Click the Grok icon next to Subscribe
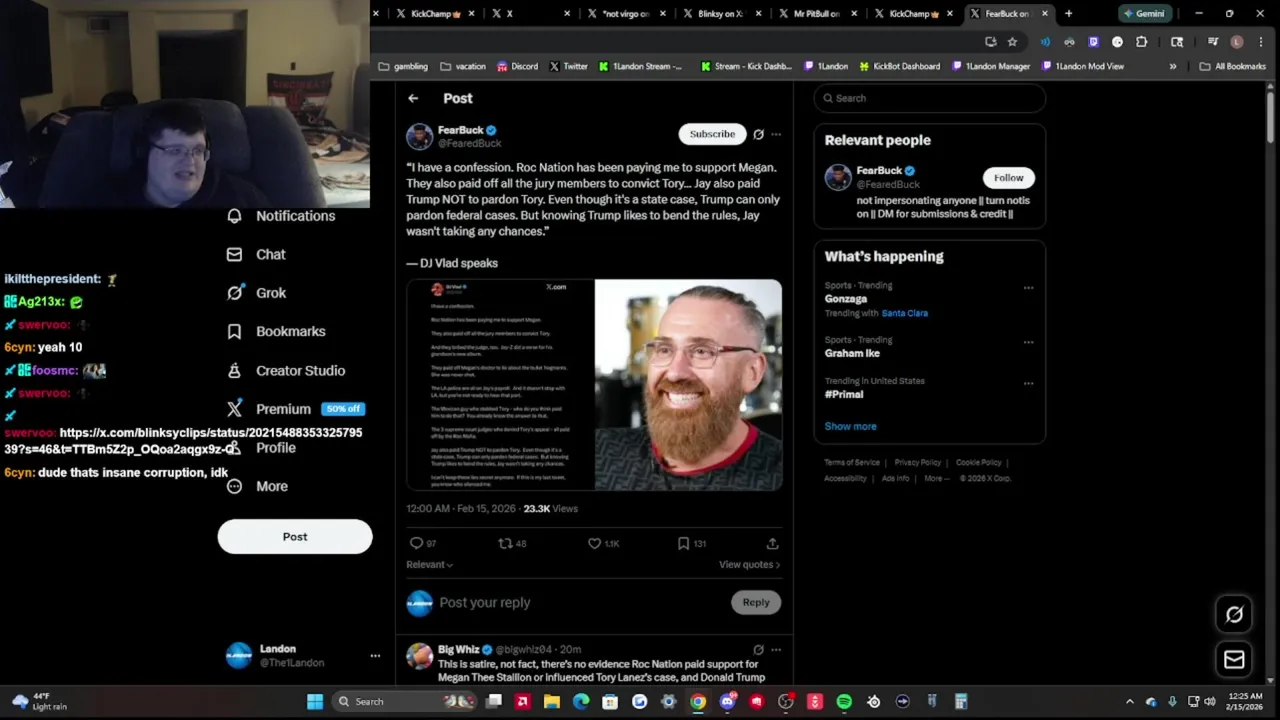Screen dimensions: 1280x720 tap(758, 134)
